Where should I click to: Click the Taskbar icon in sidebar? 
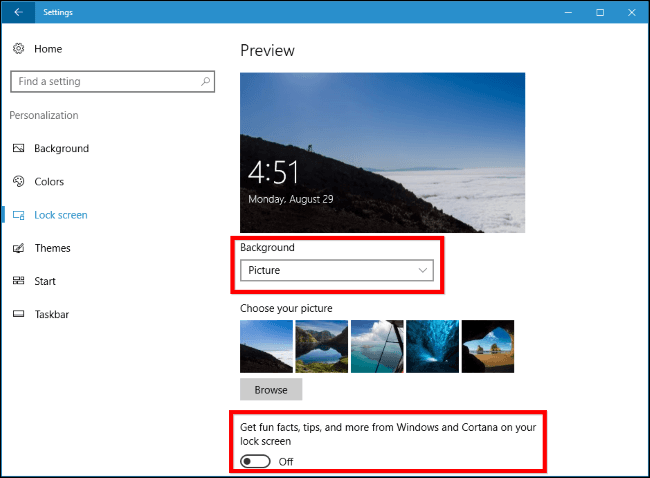point(18,314)
